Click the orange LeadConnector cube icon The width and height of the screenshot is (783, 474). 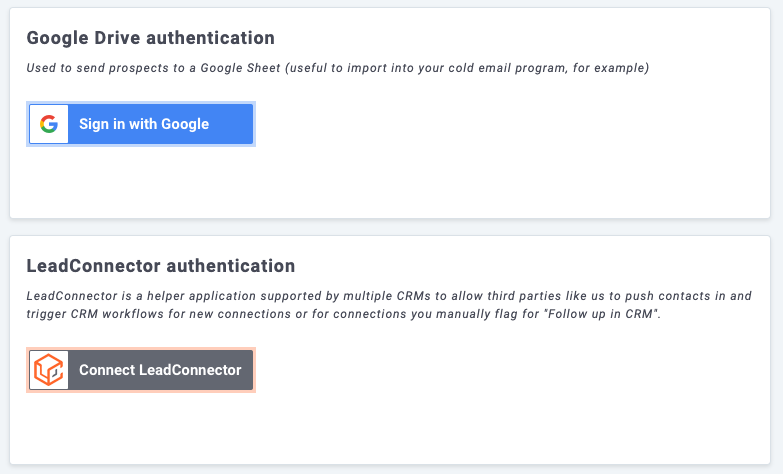[x=48, y=370]
